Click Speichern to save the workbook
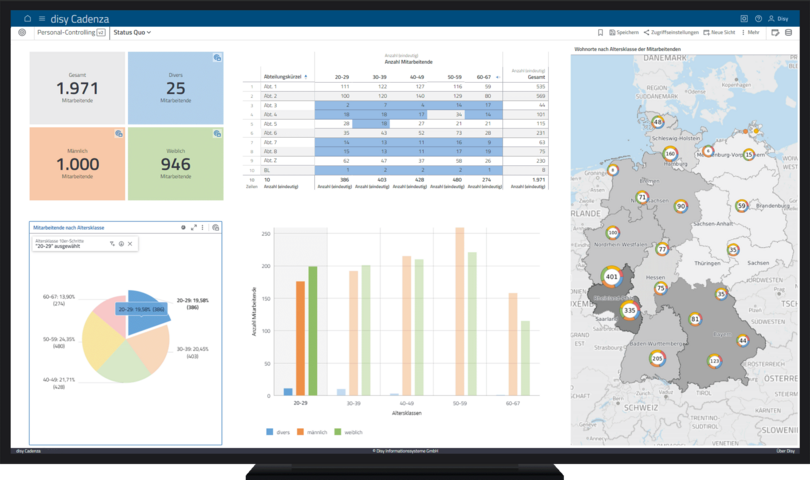The width and height of the screenshot is (810, 480). (x=624, y=33)
